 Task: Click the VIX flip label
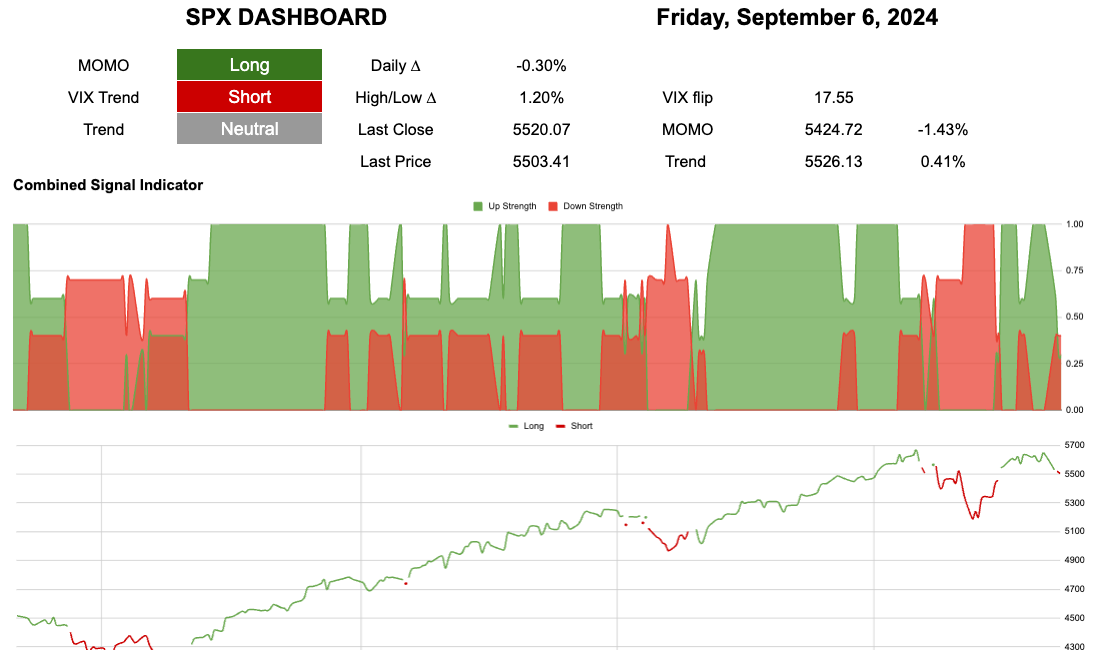[x=687, y=98]
